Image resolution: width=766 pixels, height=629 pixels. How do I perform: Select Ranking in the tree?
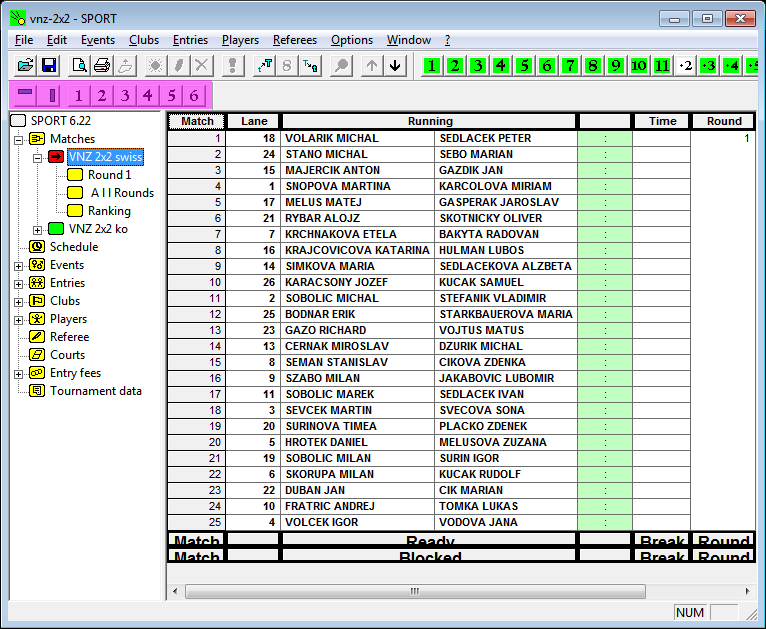pyautogui.click(x=109, y=211)
